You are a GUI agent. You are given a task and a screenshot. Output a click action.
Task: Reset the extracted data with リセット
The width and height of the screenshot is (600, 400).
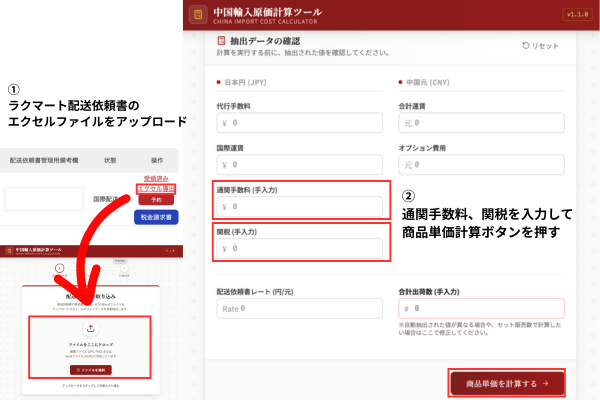pos(540,46)
